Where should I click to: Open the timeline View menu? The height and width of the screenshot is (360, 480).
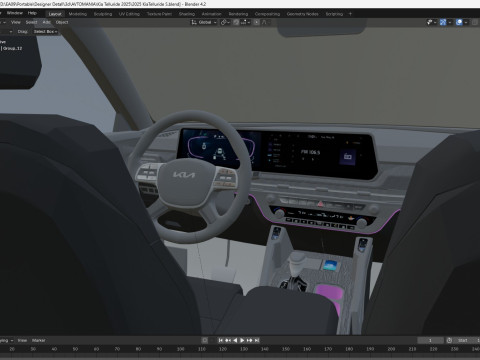tap(22, 340)
